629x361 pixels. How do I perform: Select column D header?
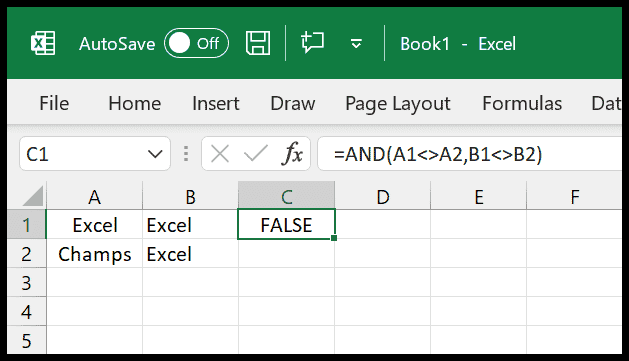[x=383, y=196]
